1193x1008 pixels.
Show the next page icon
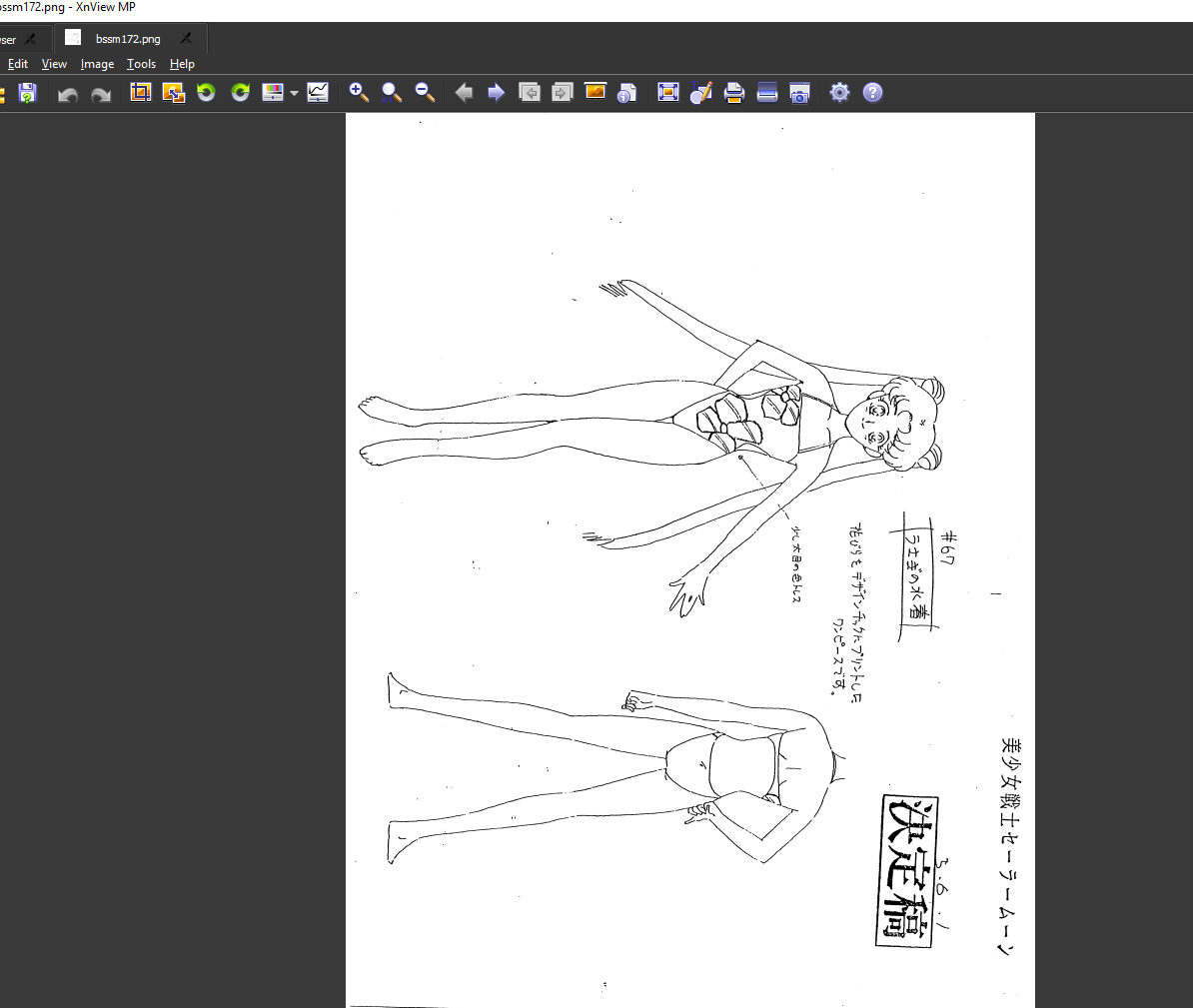[x=562, y=93]
